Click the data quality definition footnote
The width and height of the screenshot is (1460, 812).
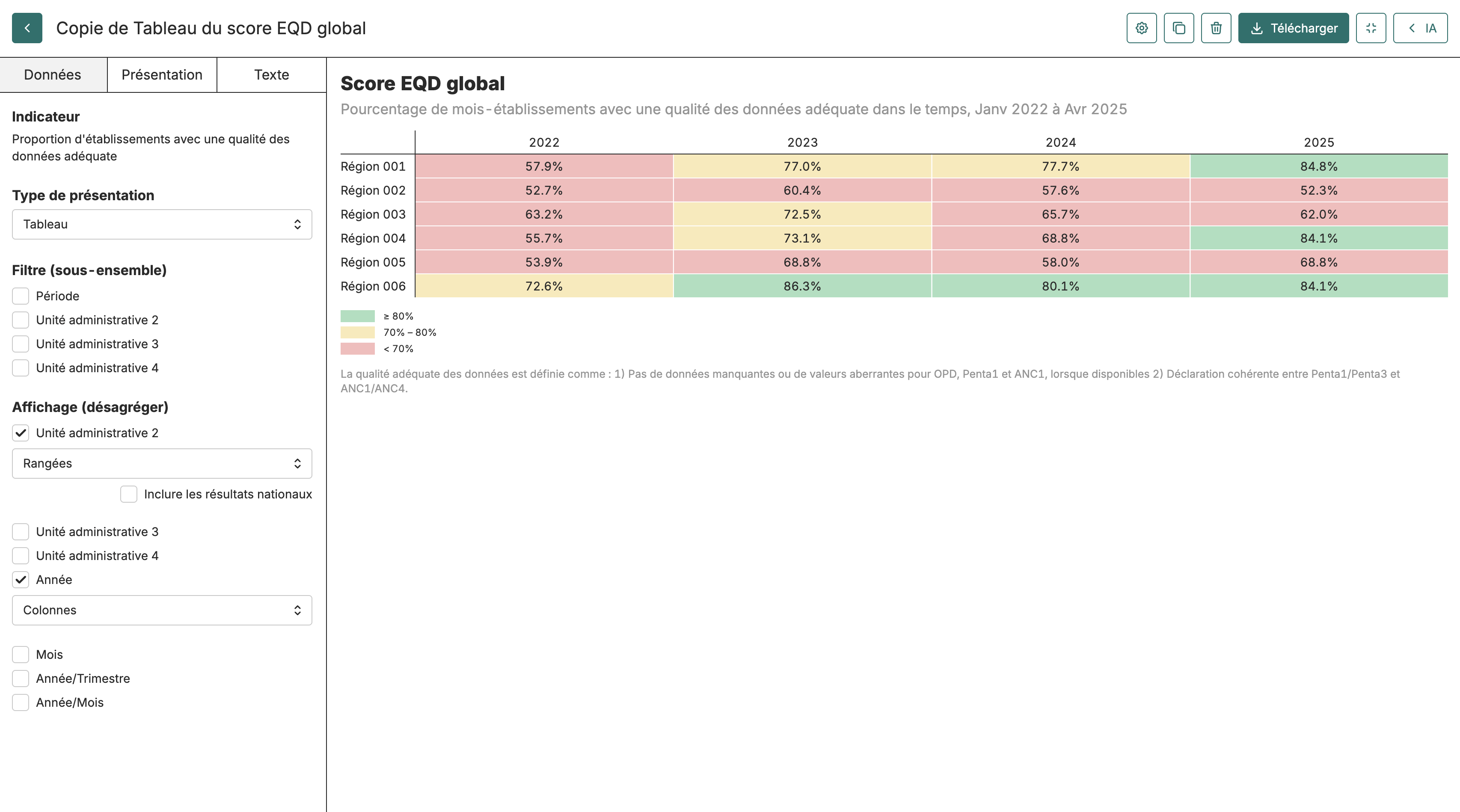870,381
